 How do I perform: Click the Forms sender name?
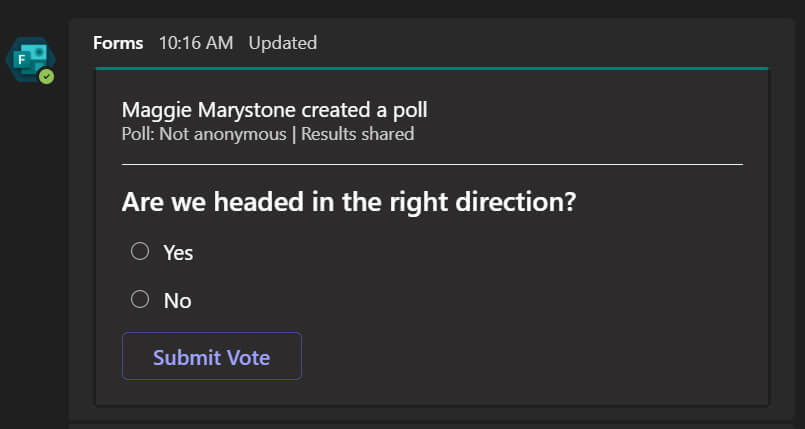(x=118, y=43)
